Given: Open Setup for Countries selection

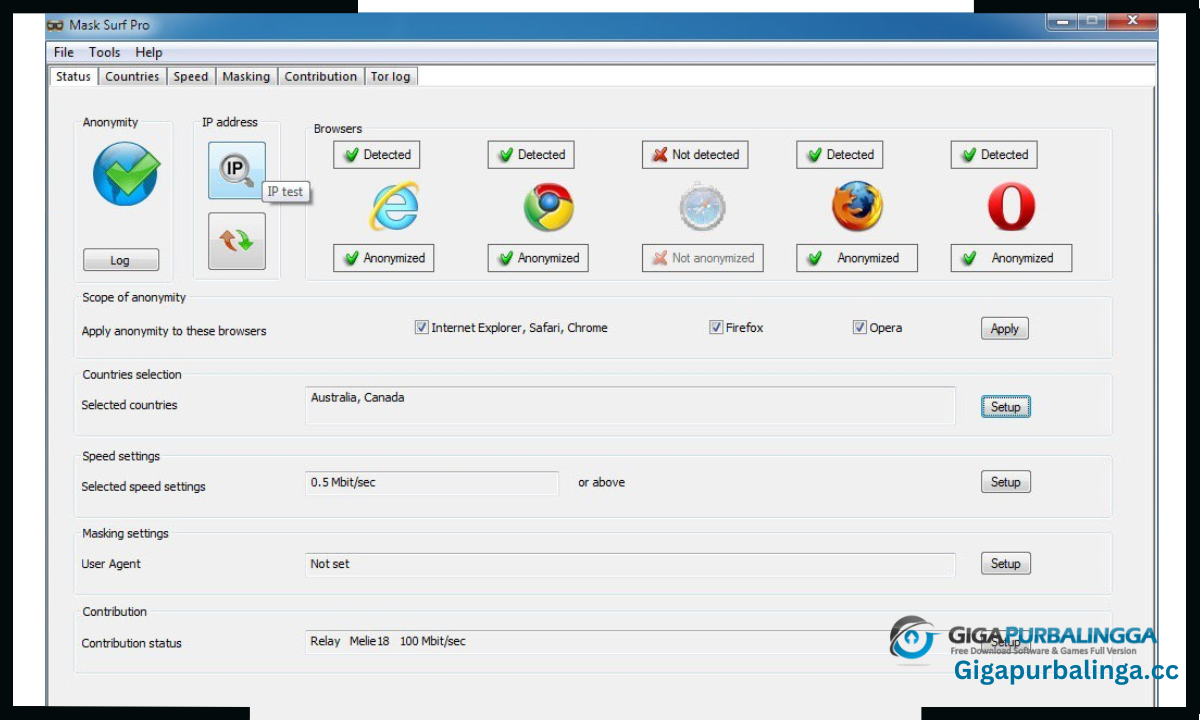Looking at the screenshot, I should tap(1005, 407).
